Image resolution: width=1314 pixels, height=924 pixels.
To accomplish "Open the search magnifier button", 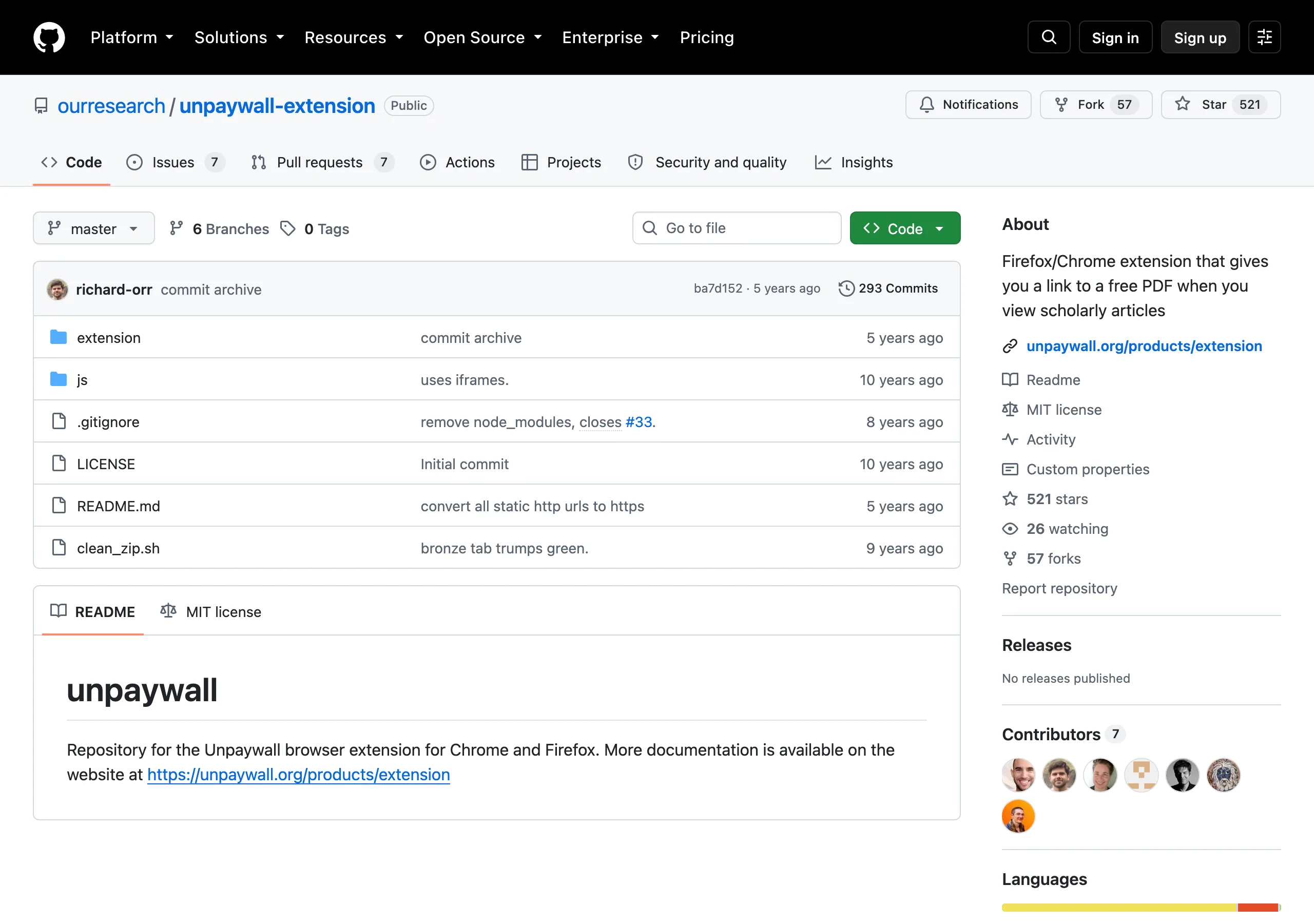I will pos(1049,37).
